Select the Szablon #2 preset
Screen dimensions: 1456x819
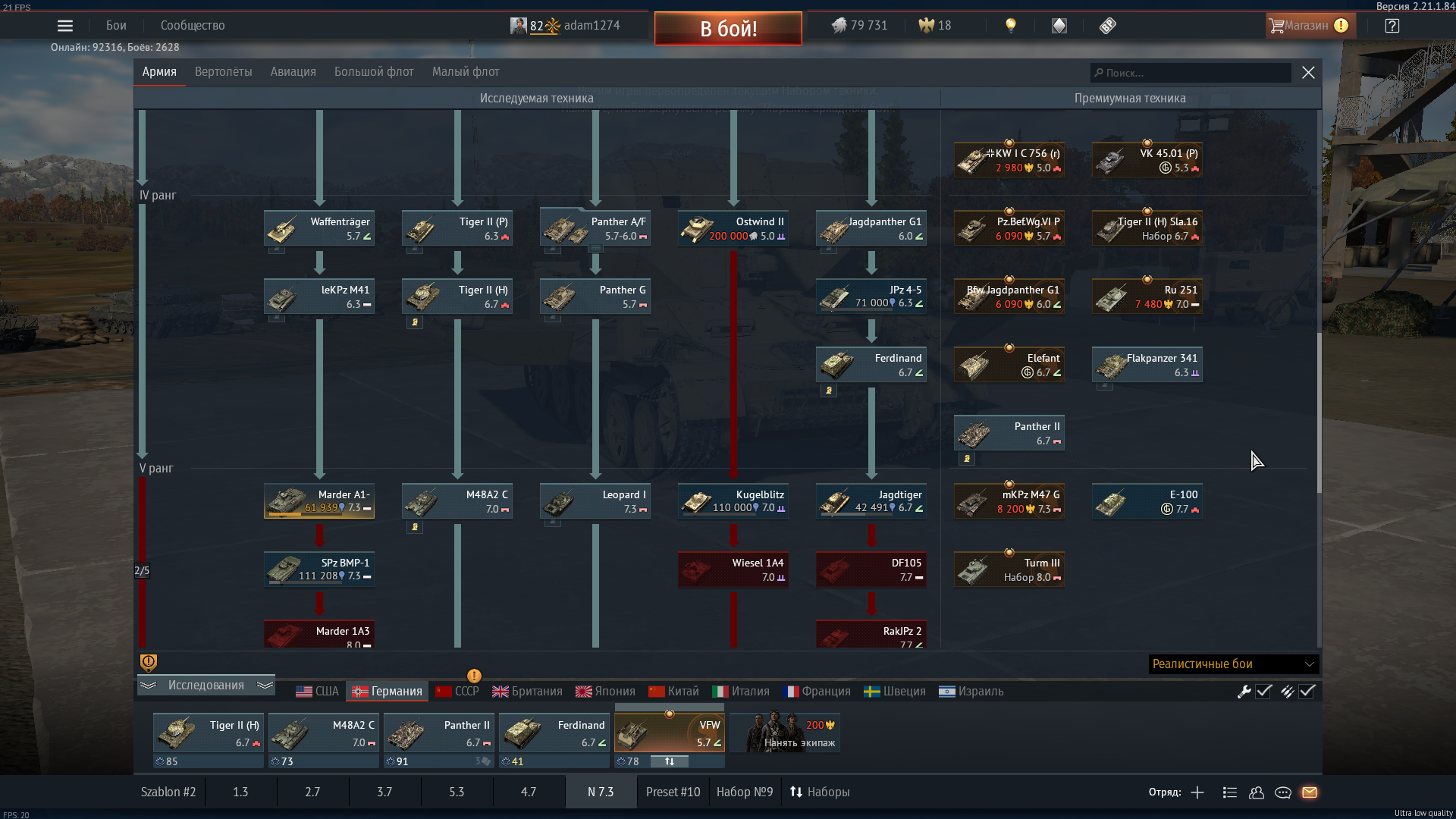tap(168, 792)
